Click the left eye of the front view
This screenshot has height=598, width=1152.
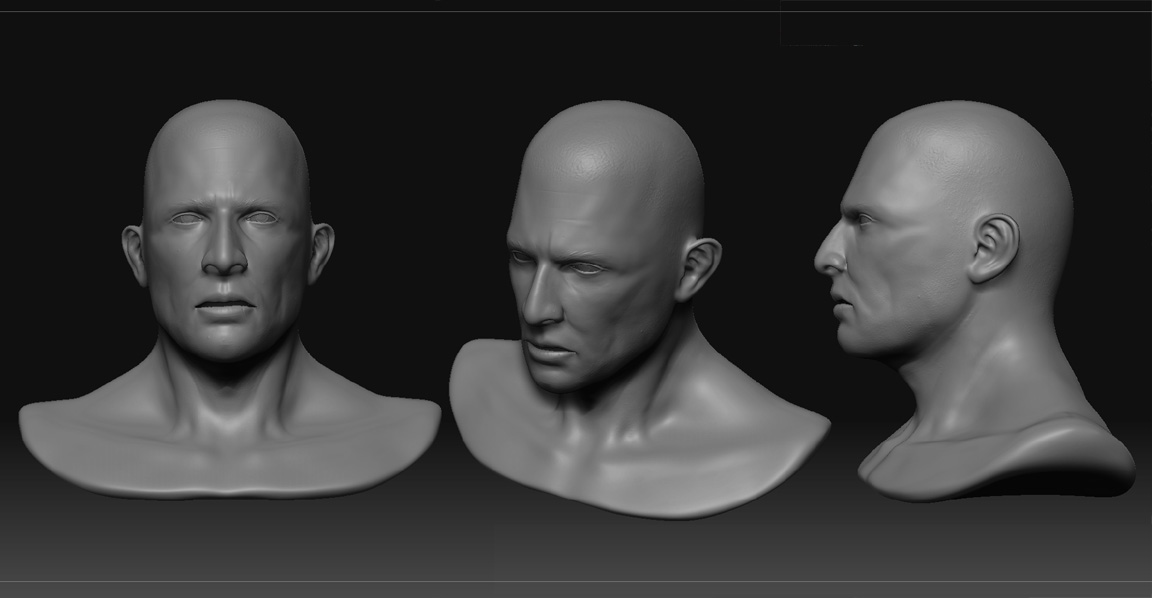point(186,218)
